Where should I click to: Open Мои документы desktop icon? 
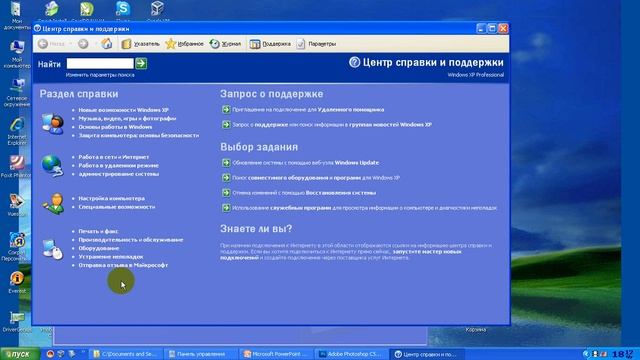coord(17,16)
